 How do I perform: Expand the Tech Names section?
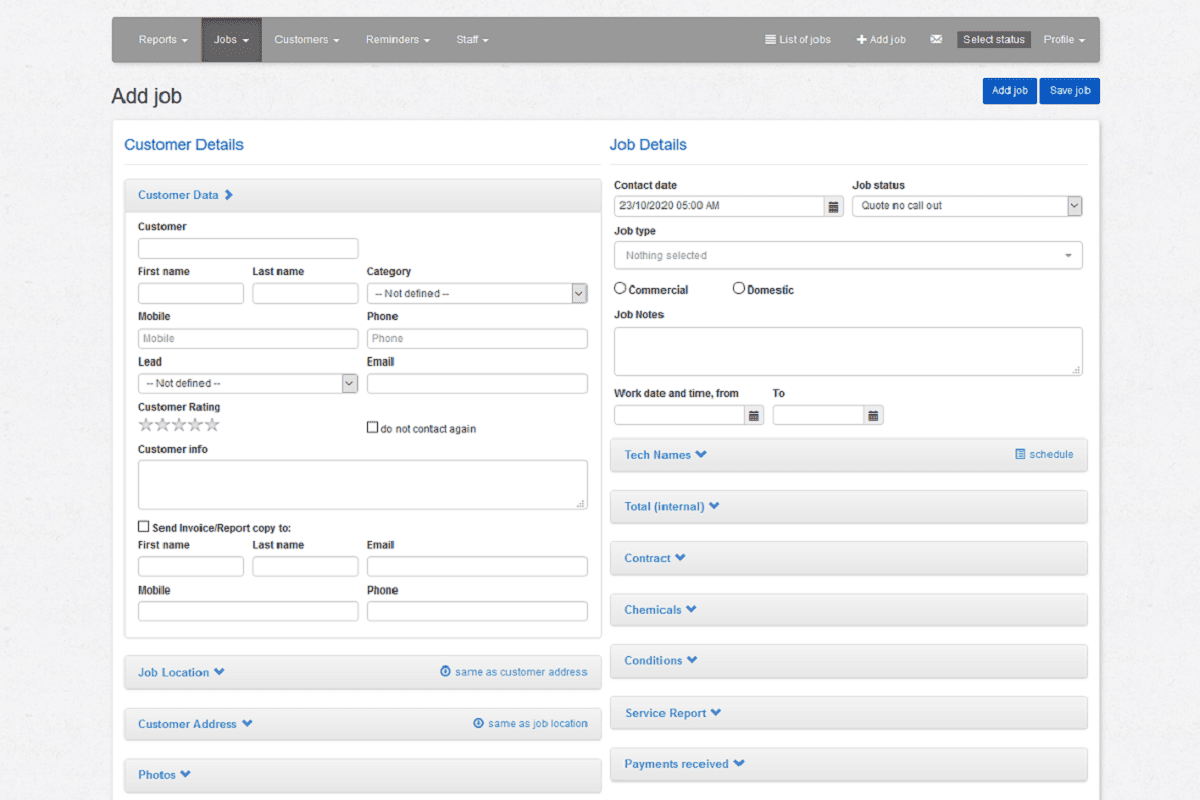(665, 455)
